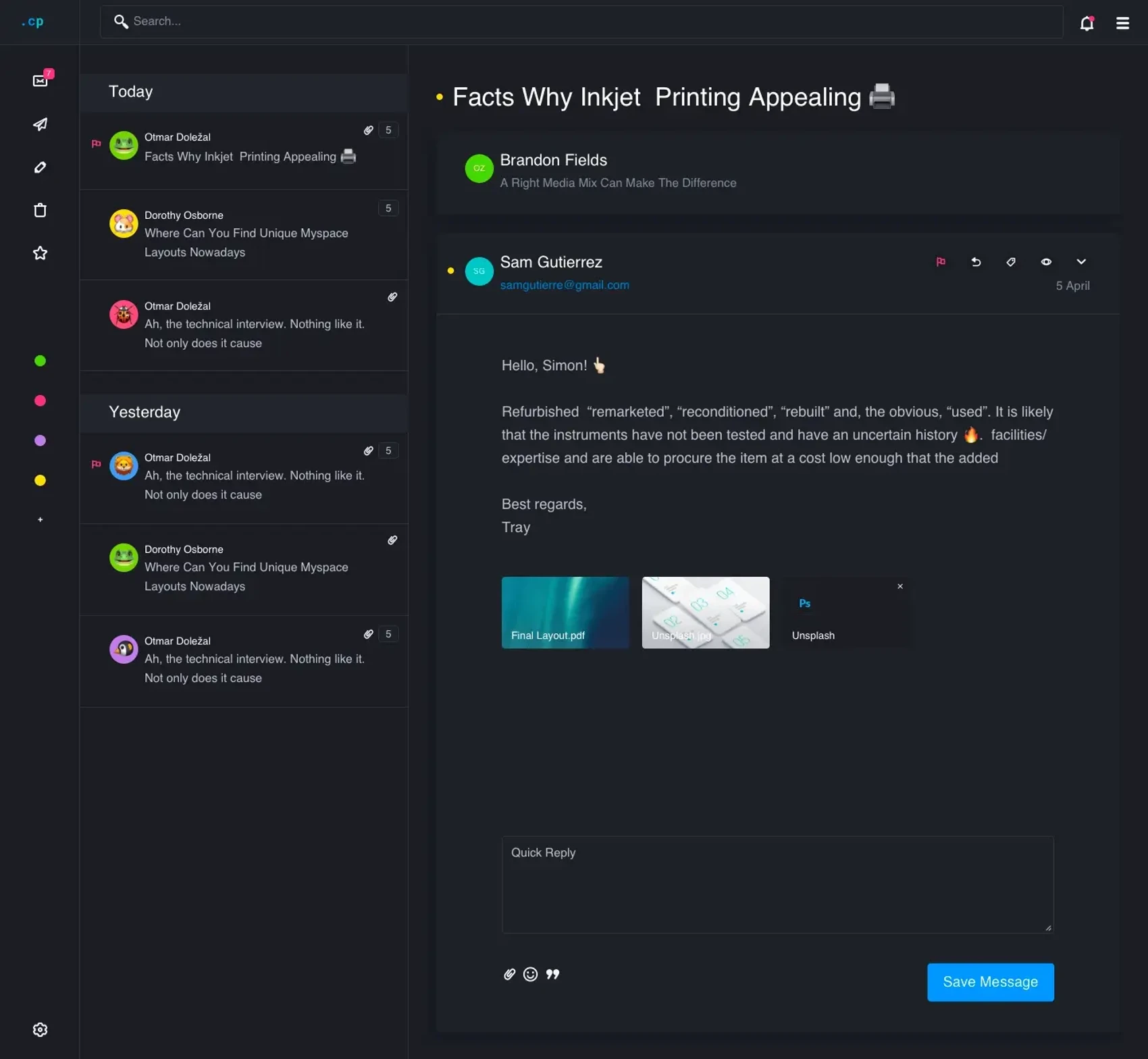
Task: Expand the chevron on Sam's message header
Action: coord(1081,262)
